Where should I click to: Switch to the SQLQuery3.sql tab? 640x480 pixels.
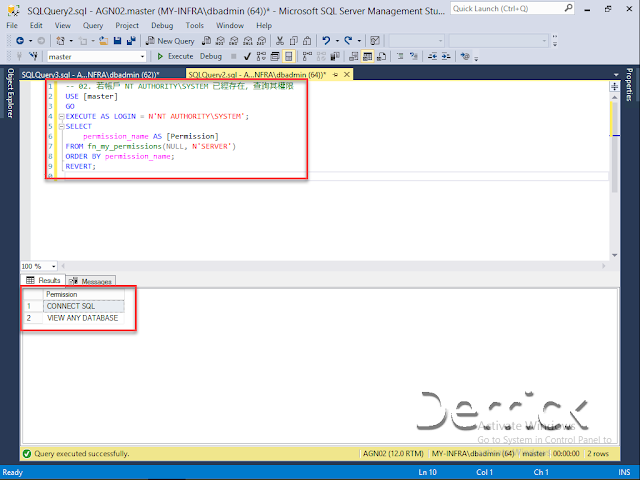(x=91, y=75)
